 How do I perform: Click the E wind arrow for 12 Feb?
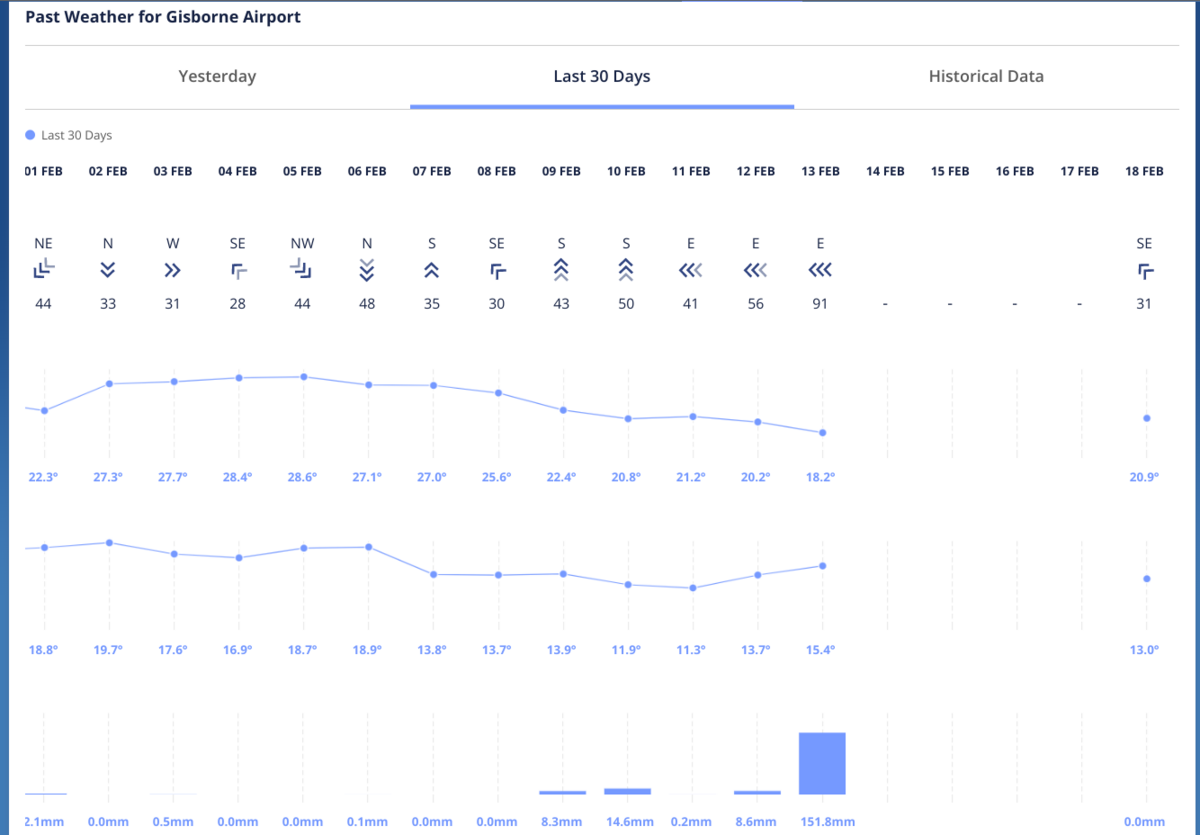756,270
